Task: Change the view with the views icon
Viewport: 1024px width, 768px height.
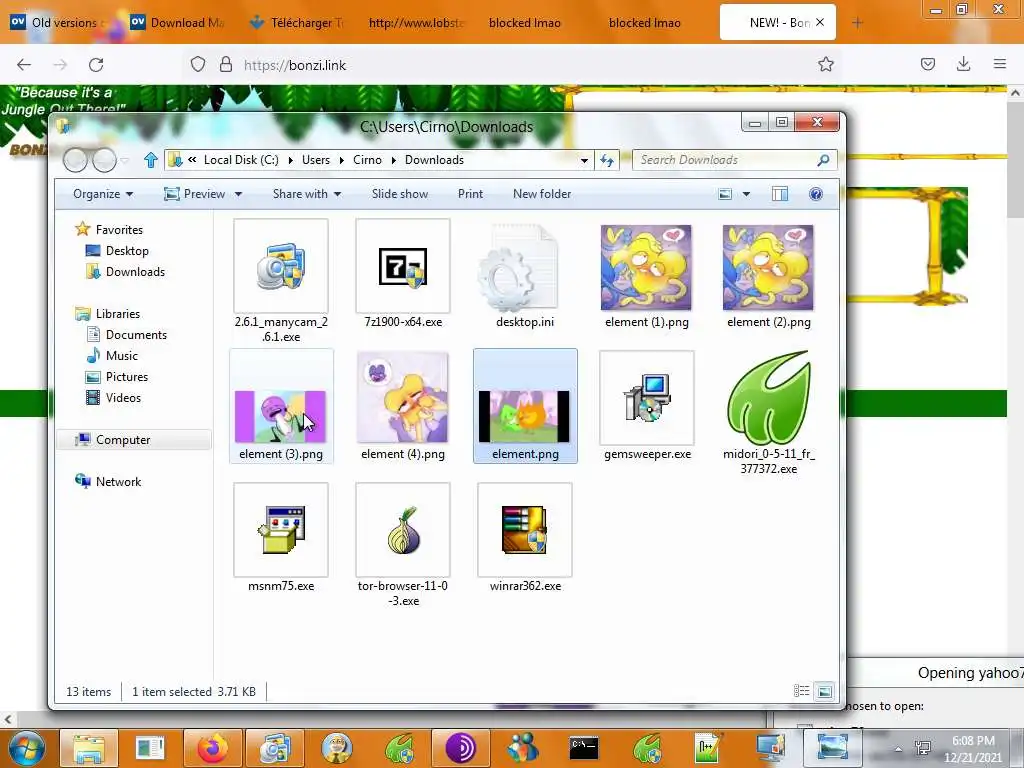Action: pos(725,194)
